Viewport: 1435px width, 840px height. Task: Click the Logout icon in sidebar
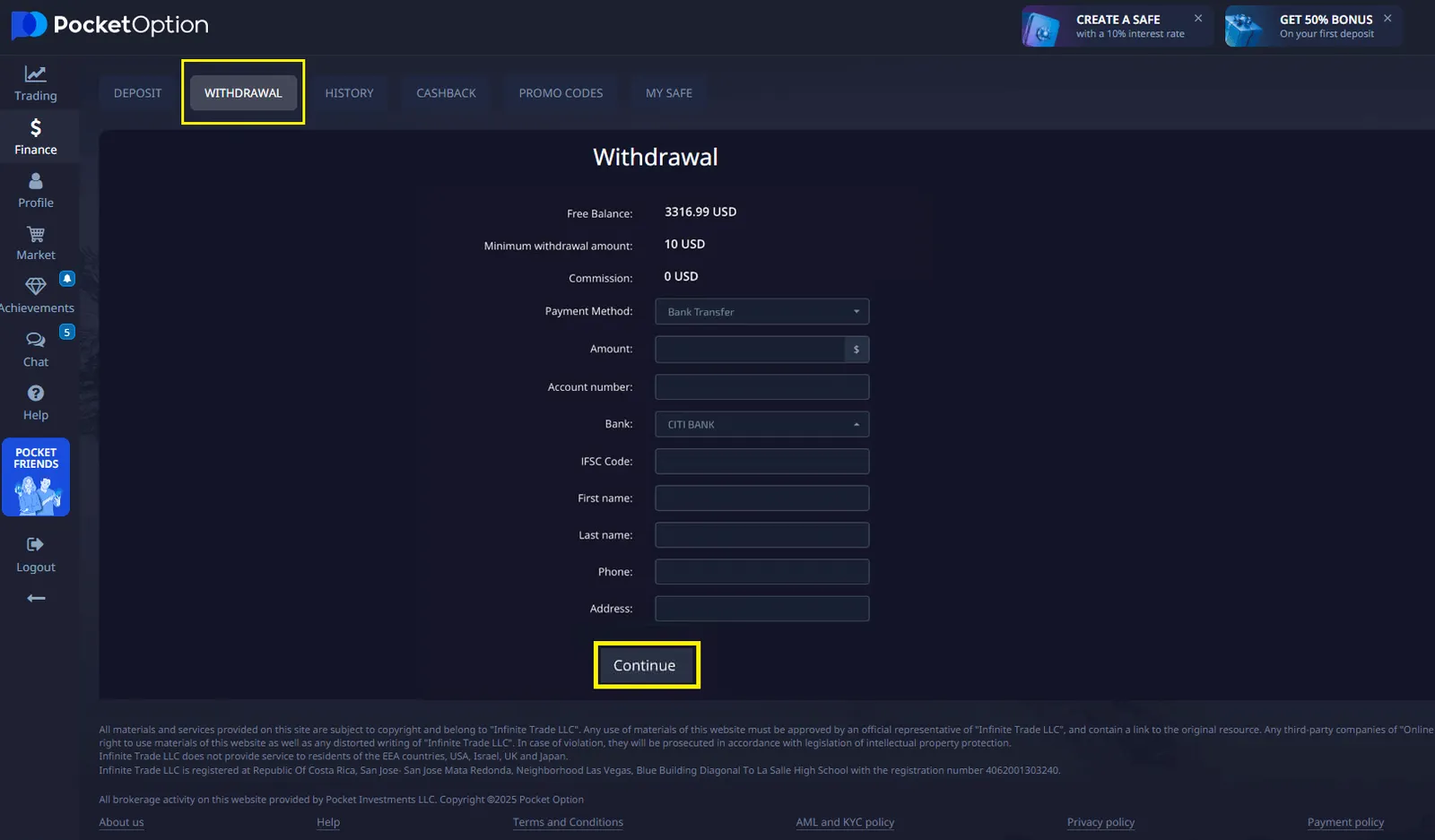pos(36,545)
